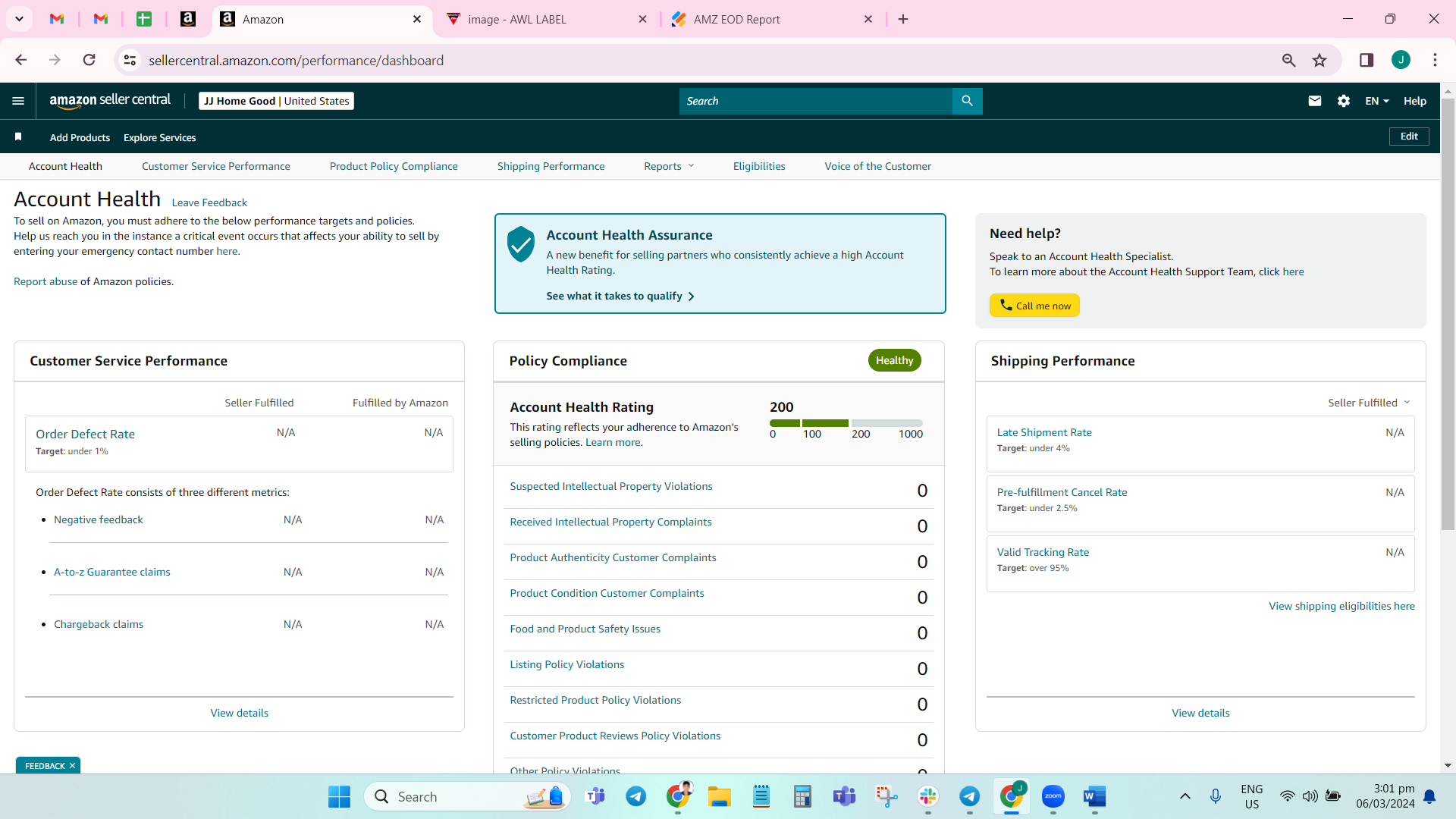Click View shipping eligibilities here
The width and height of the screenshot is (1456, 819).
click(1341, 606)
